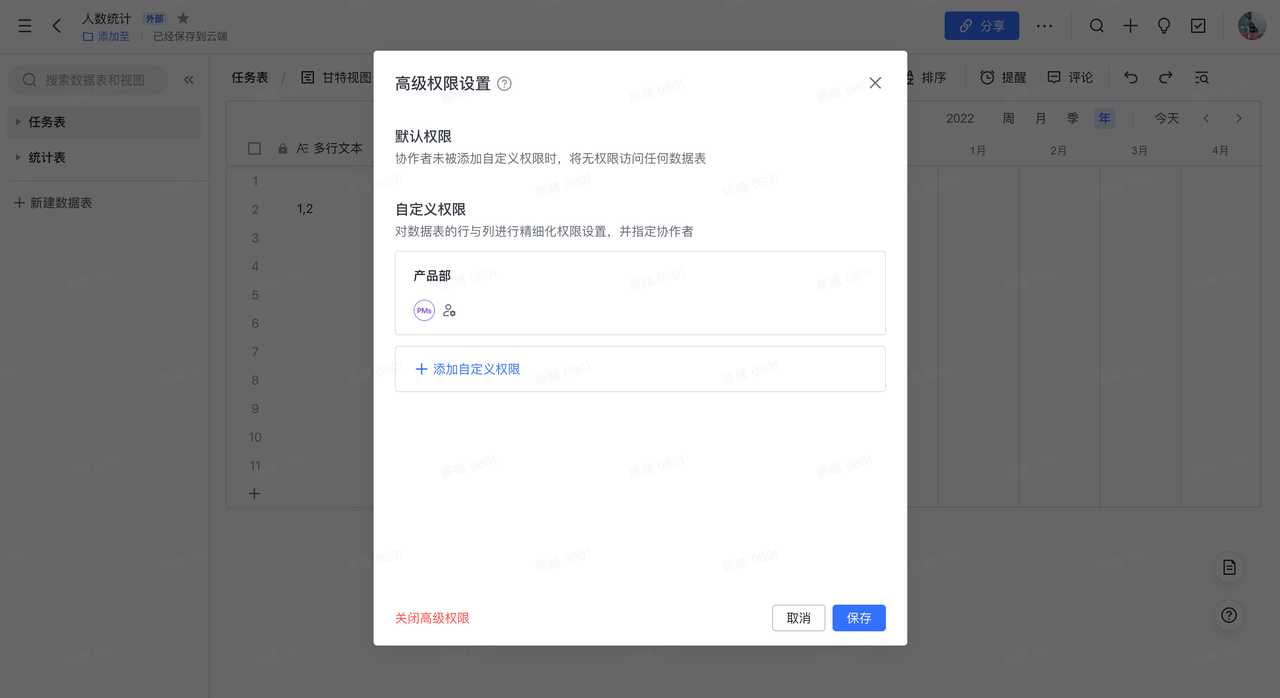This screenshot has width=1280, height=698.
Task: Star the 人数统计 document
Action: pyautogui.click(x=183, y=19)
